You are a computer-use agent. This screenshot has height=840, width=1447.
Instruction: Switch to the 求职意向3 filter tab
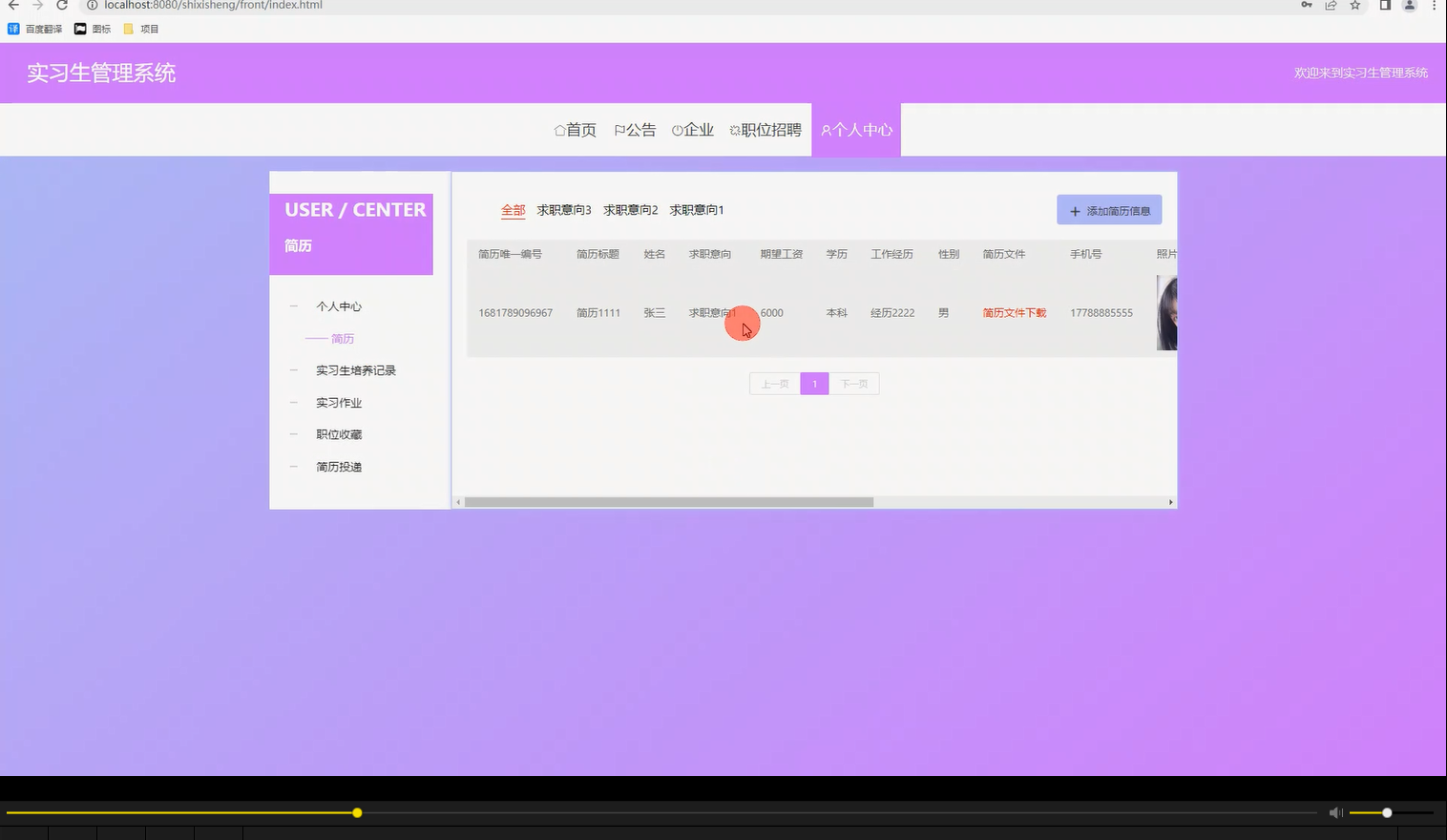tap(563, 209)
